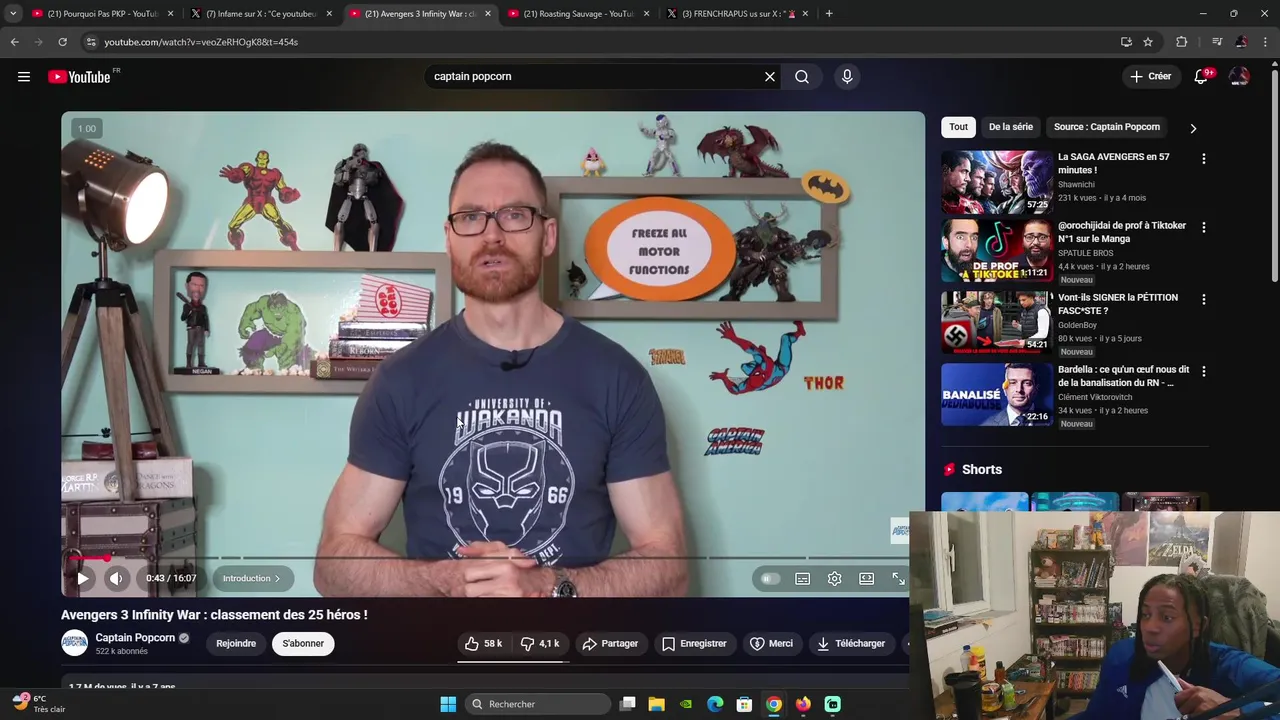Switch to FRENCHRAPUS sur X browser tab
The image size is (1280, 720).
coord(738,14)
